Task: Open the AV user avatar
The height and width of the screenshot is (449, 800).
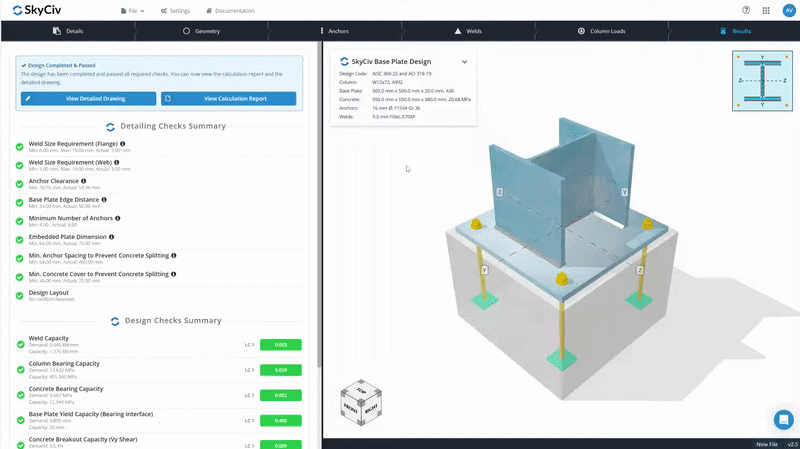Action: 789,10
